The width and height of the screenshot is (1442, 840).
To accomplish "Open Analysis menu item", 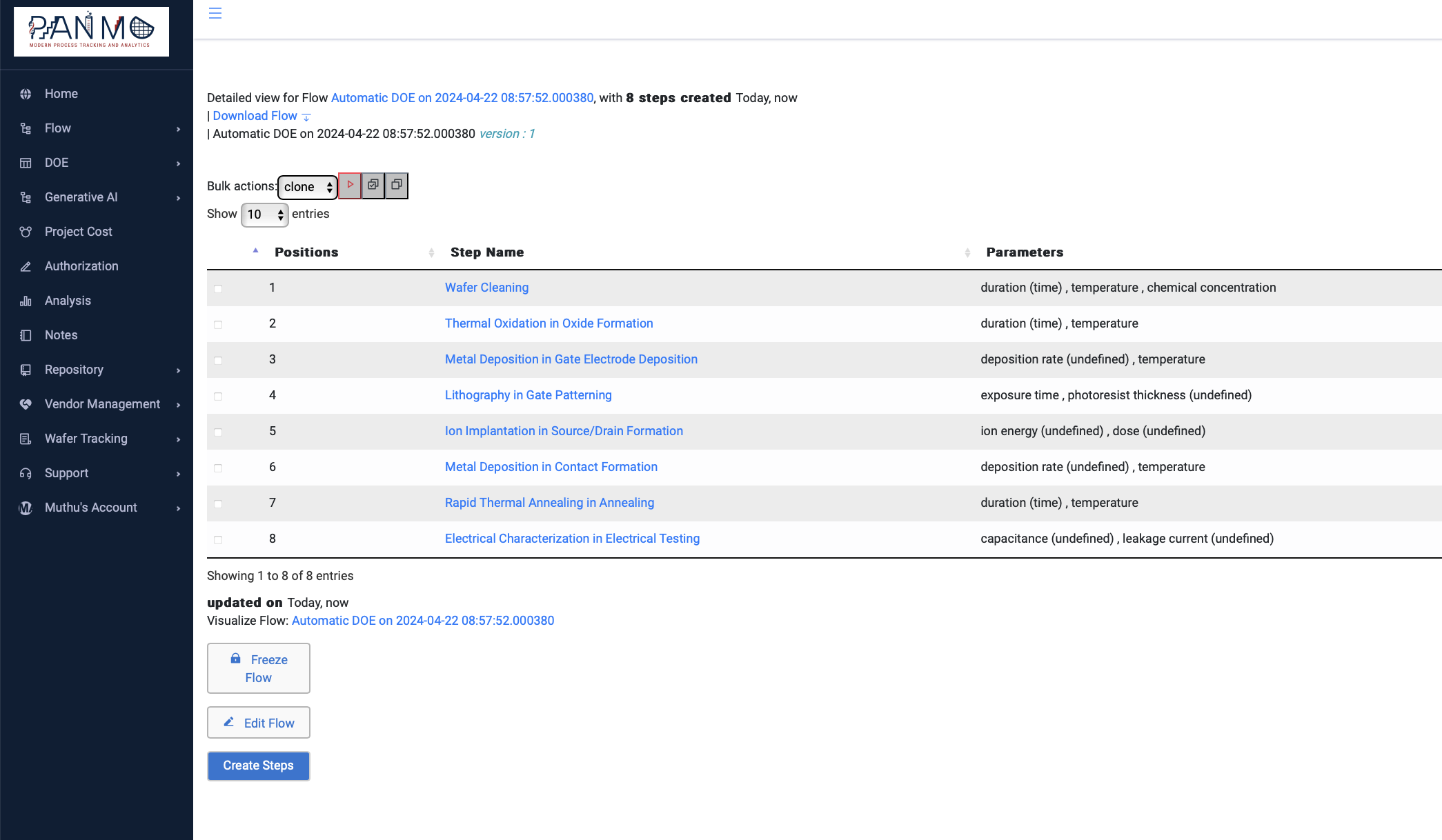I will 68,301.
